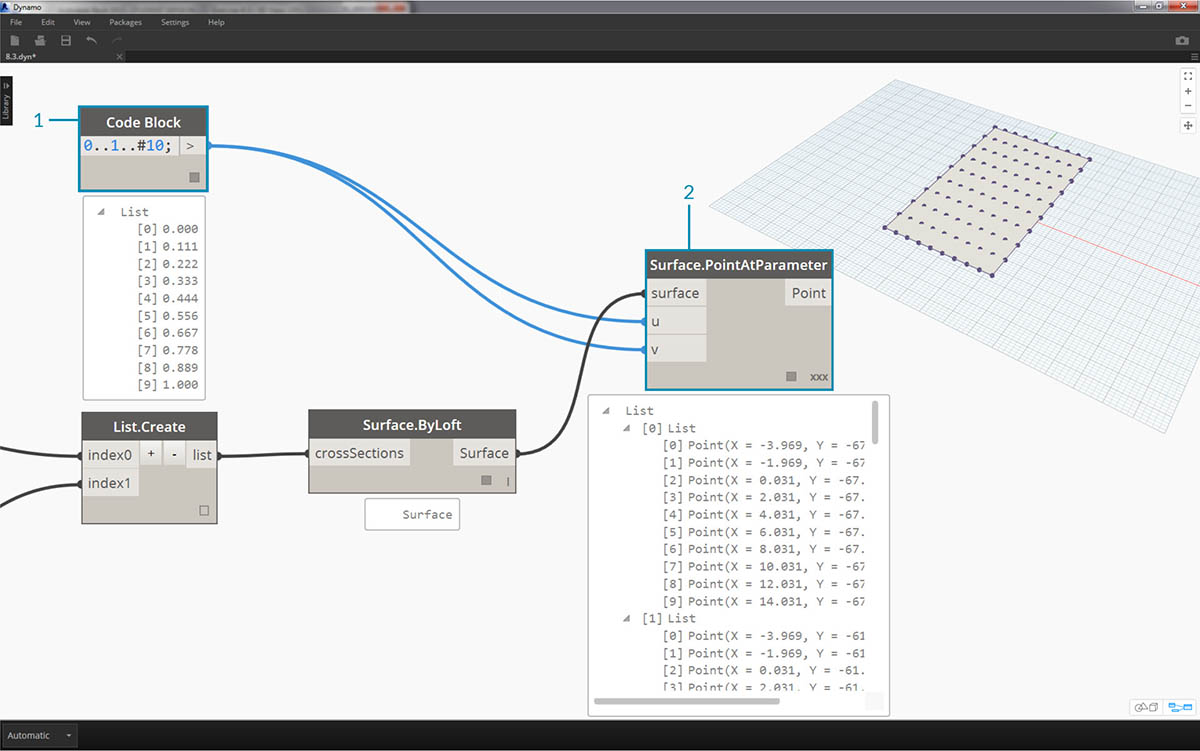Click the Undo arrow icon
Viewport: 1200px width, 751px height.
click(92, 41)
